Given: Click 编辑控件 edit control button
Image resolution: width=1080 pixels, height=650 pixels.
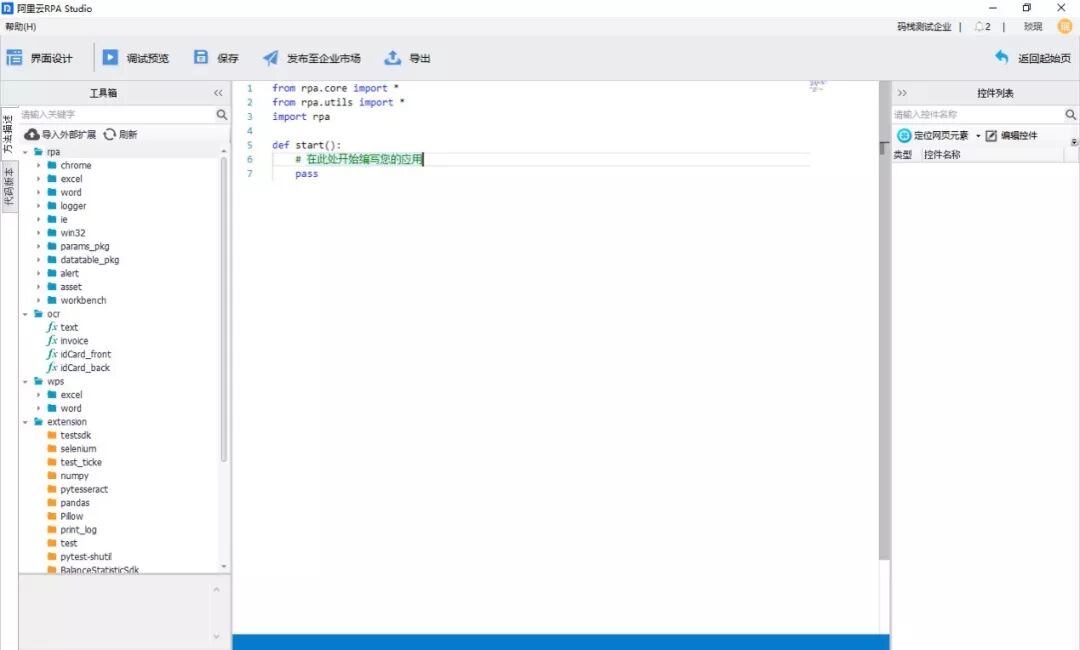Looking at the screenshot, I should coord(1011,136).
